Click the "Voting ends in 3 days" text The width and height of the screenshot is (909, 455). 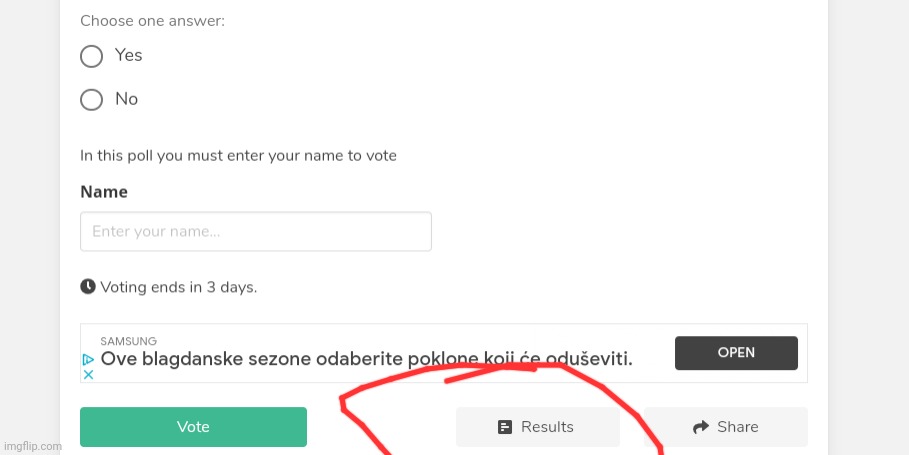[x=179, y=287]
